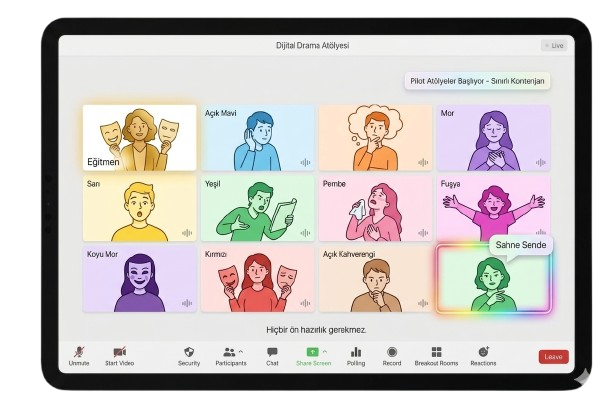The image size is (613, 407).
Task: Click the Pilot Atölyeler Başlıyor banner
Action: [x=478, y=81]
